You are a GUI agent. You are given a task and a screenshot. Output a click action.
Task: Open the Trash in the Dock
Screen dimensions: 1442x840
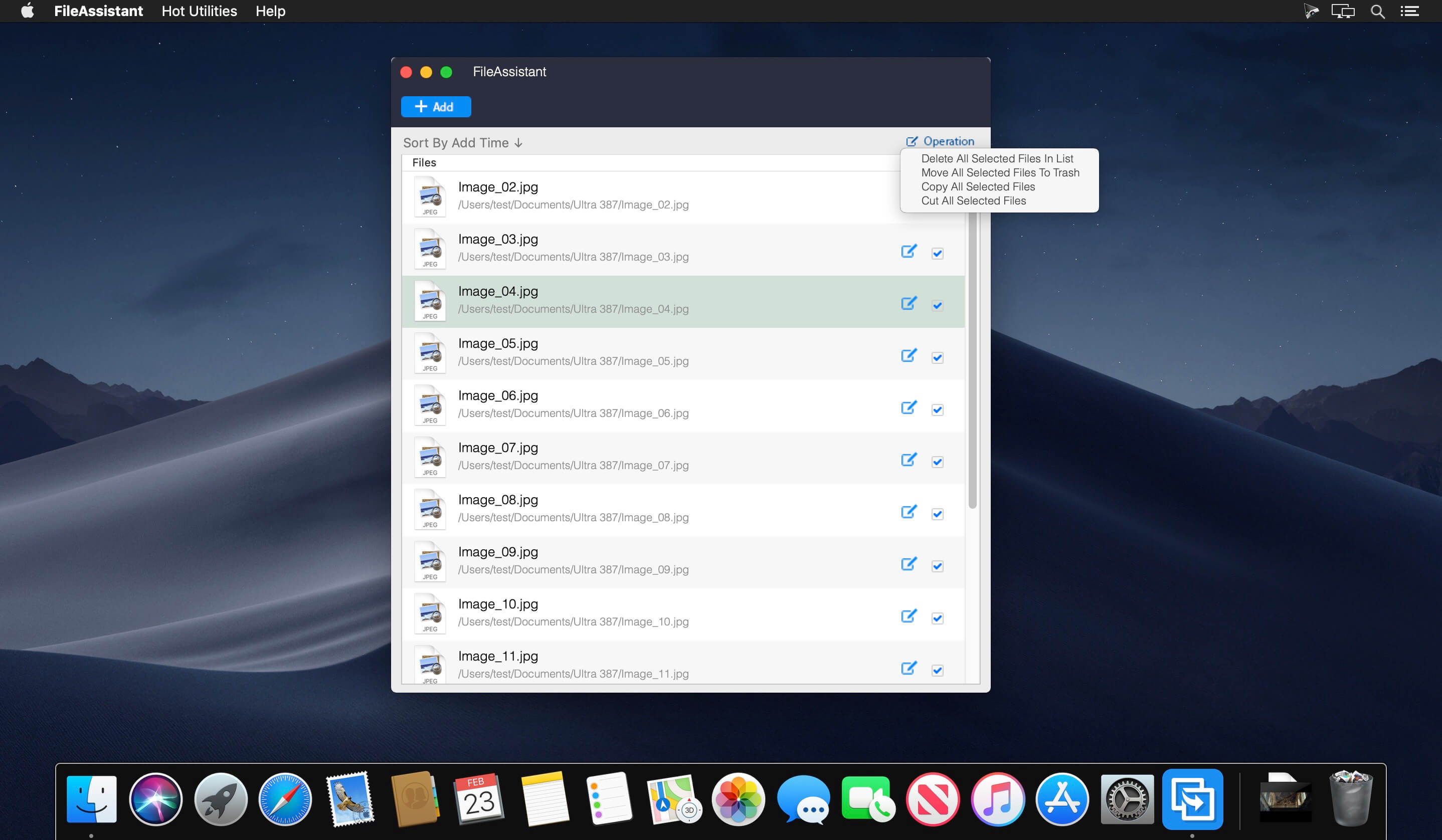pos(1350,799)
